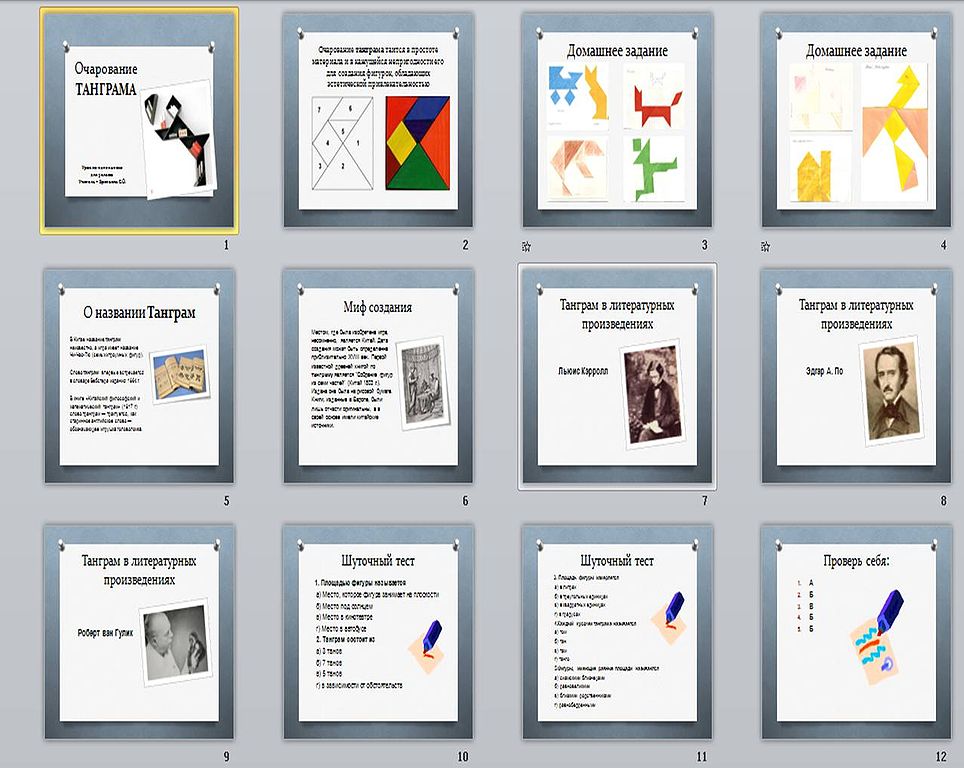Click the green tangram figure on slide 3

coord(655,169)
